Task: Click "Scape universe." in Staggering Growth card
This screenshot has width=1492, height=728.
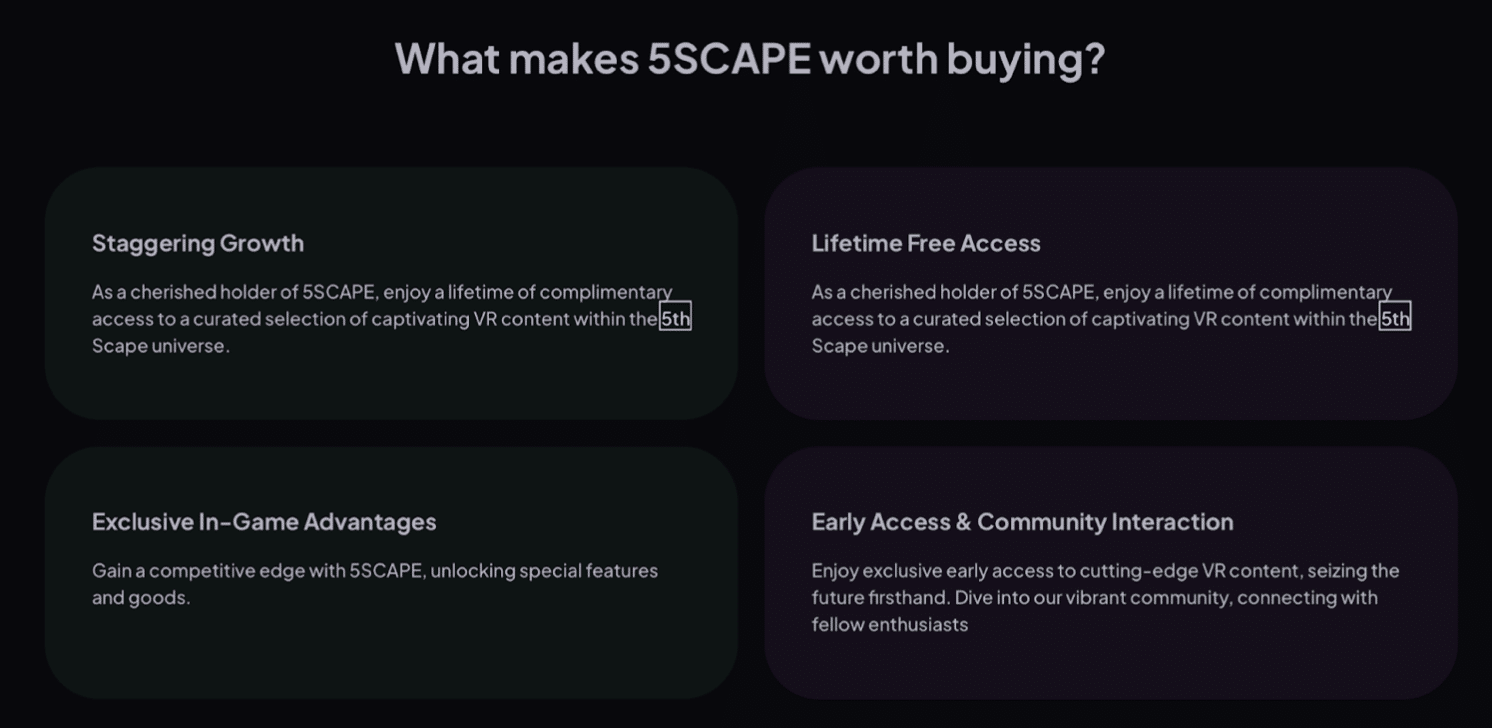Action: click(161, 346)
